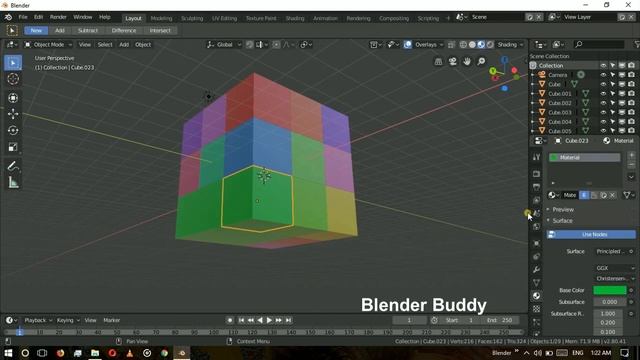
Task: Open the Playback dropdown
Action: (x=38, y=320)
